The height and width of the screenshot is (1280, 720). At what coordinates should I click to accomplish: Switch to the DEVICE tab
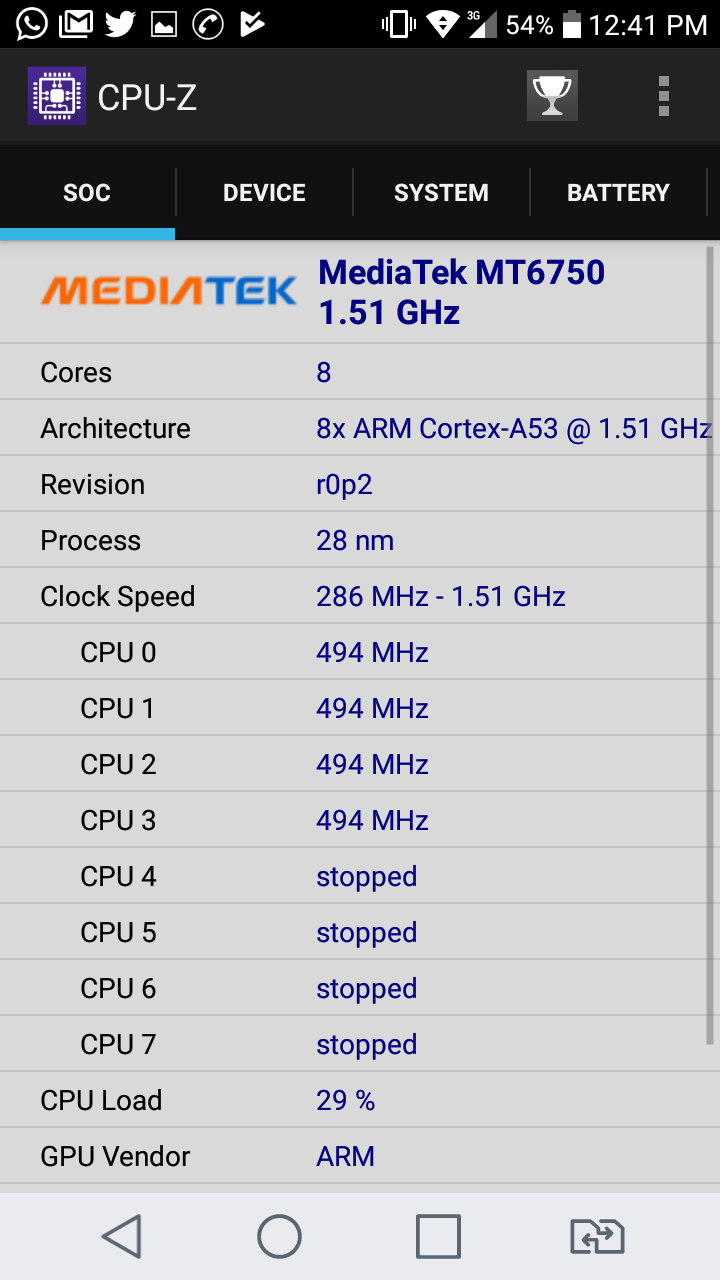(x=264, y=193)
